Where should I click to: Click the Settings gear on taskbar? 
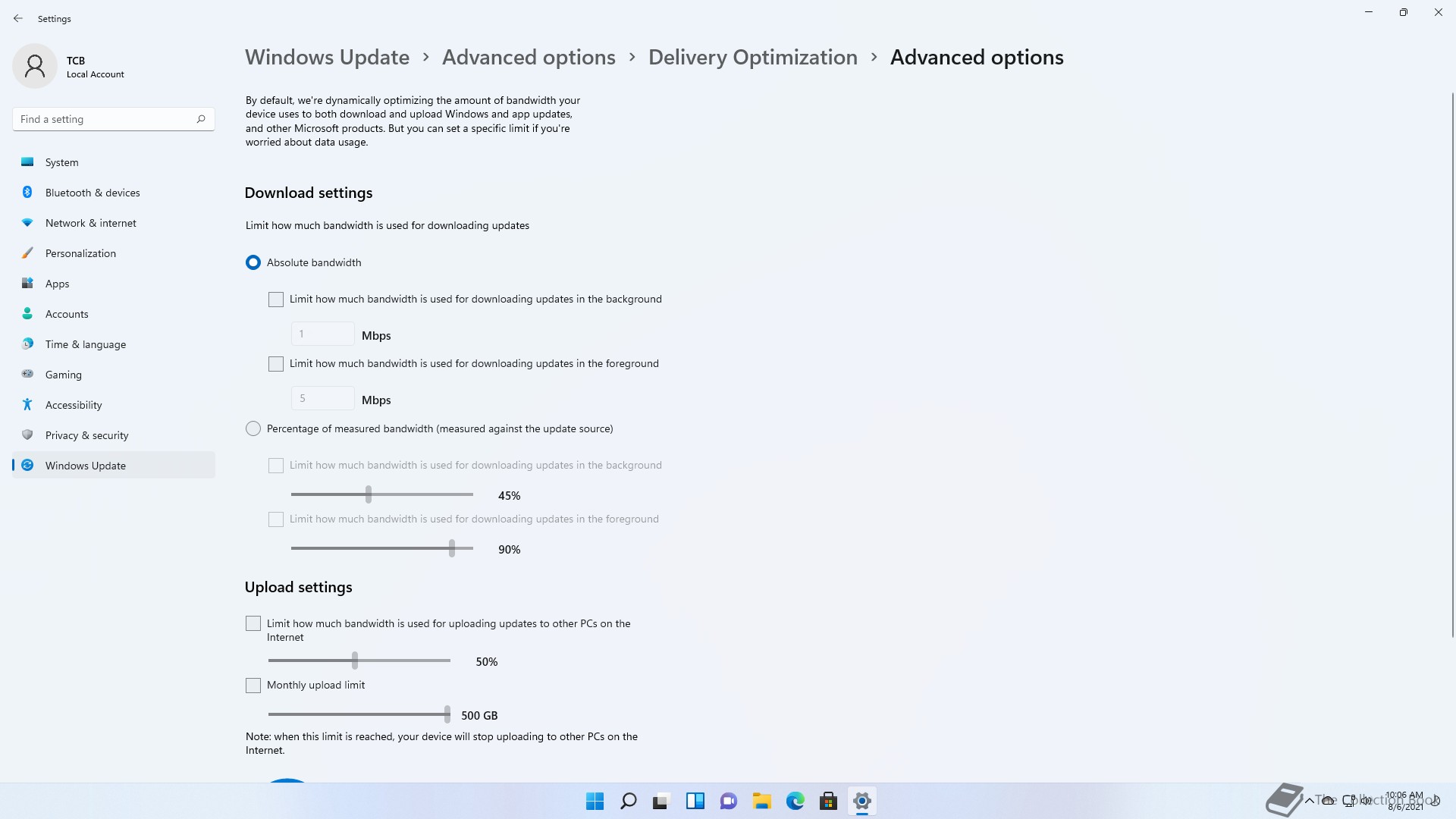862,801
